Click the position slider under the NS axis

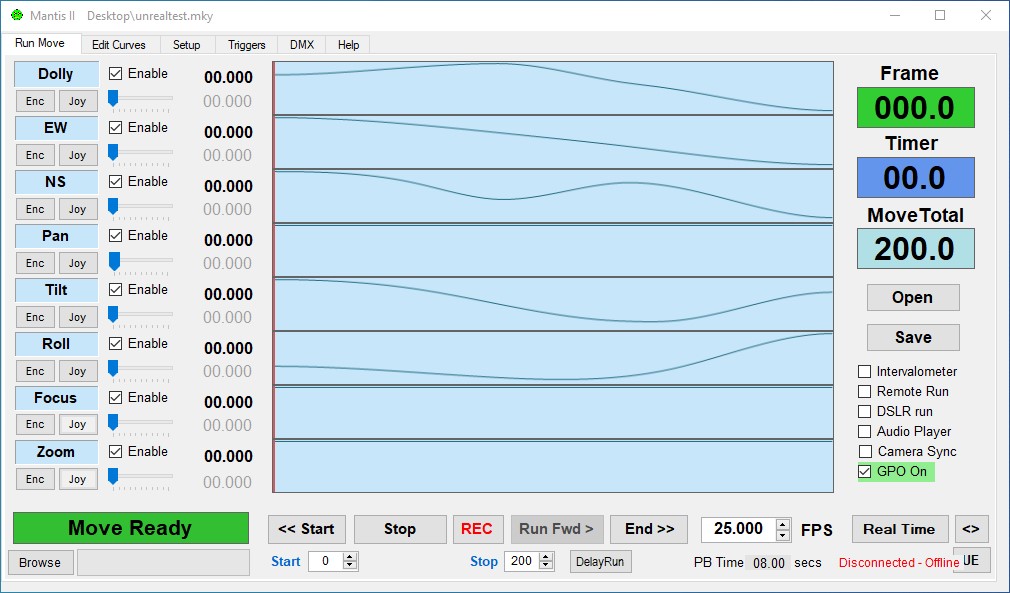click(138, 205)
